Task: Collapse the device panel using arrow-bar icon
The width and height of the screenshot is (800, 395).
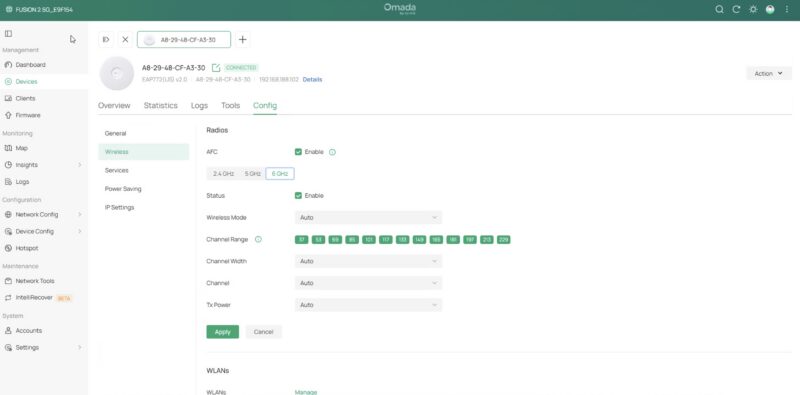Action: [x=106, y=39]
